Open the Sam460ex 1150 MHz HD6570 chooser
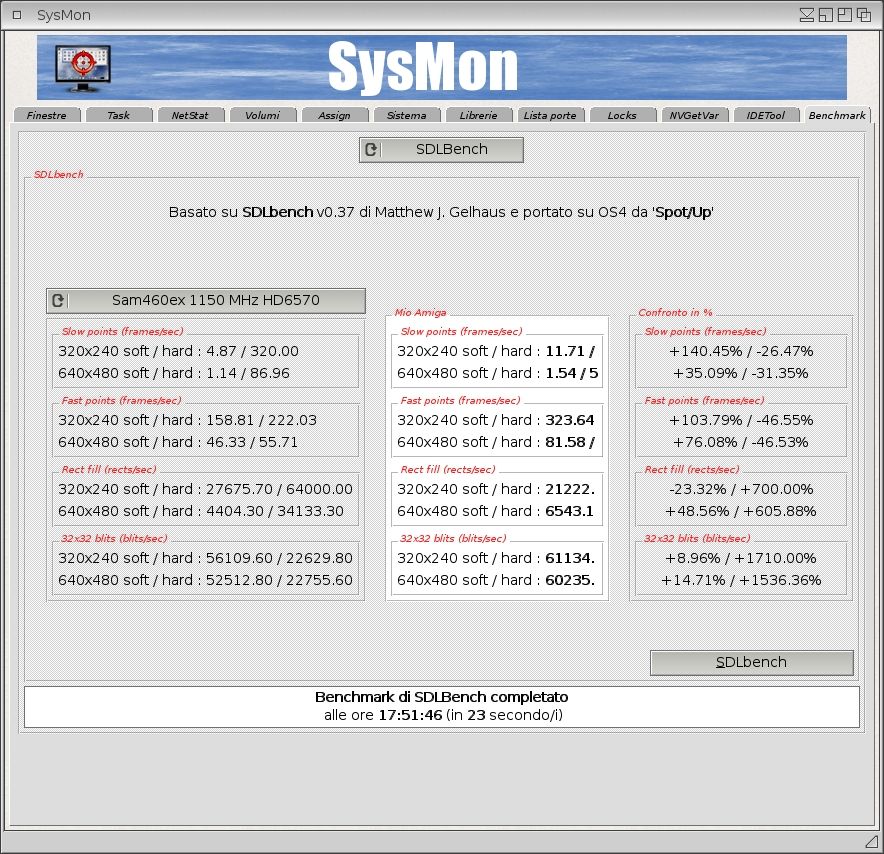884x854 pixels. (205, 300)
